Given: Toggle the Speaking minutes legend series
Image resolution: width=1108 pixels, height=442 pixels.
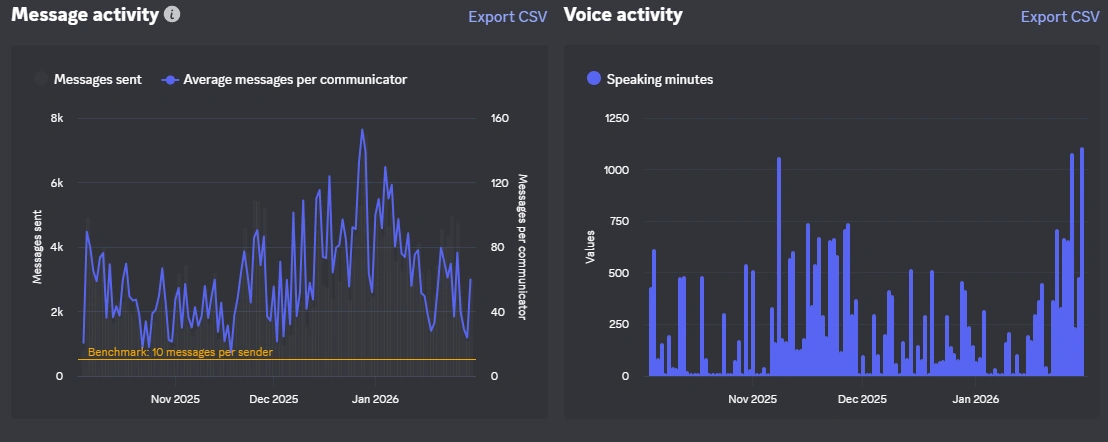Looking at the screenshot, I should pos(650,79).
